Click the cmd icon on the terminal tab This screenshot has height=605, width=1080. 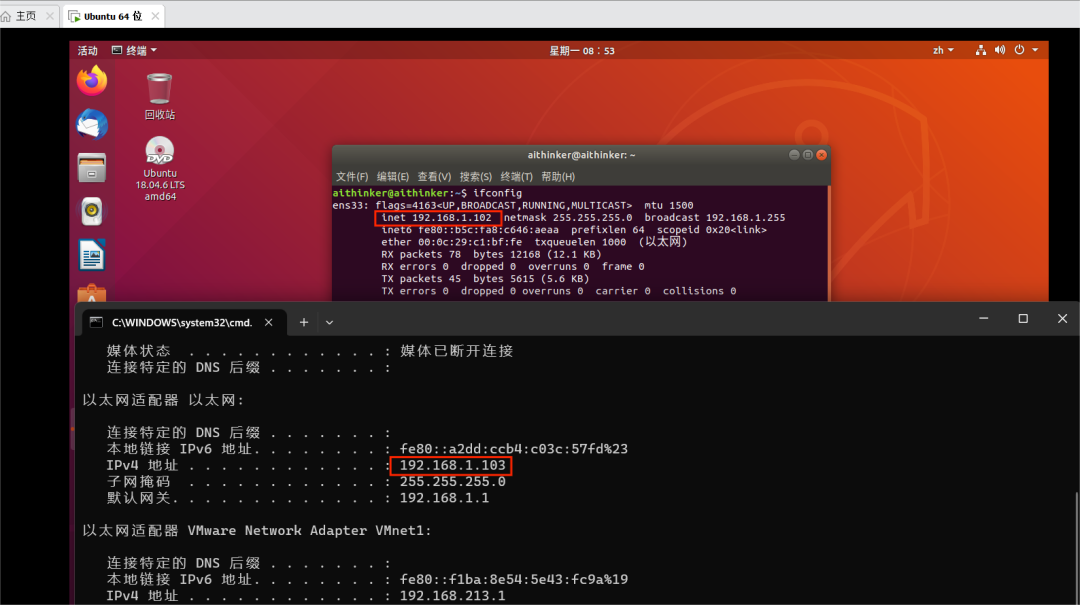pyautogui.click(x=96, y=322)
